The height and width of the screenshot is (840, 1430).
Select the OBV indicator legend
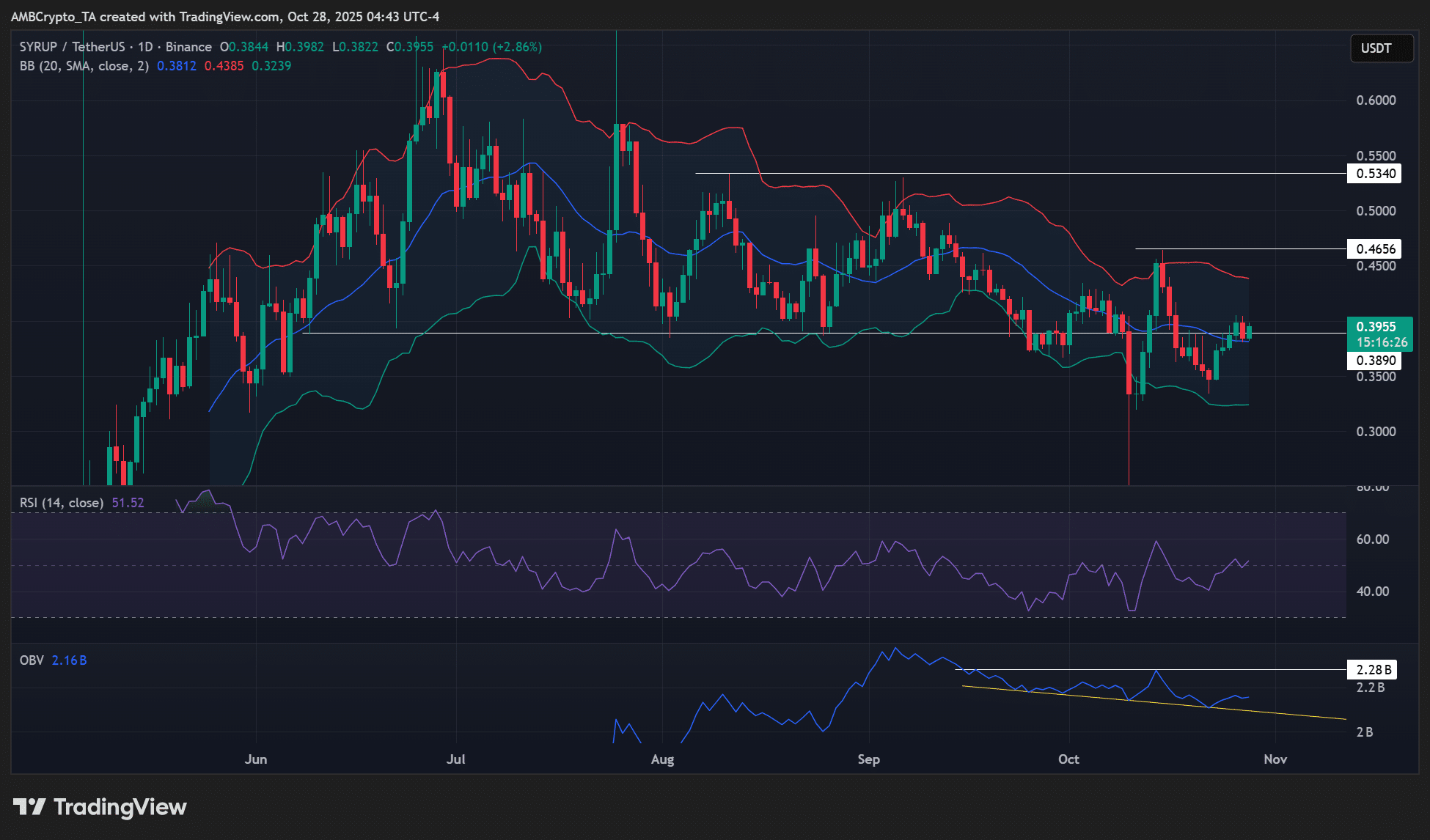pos(32,660)
